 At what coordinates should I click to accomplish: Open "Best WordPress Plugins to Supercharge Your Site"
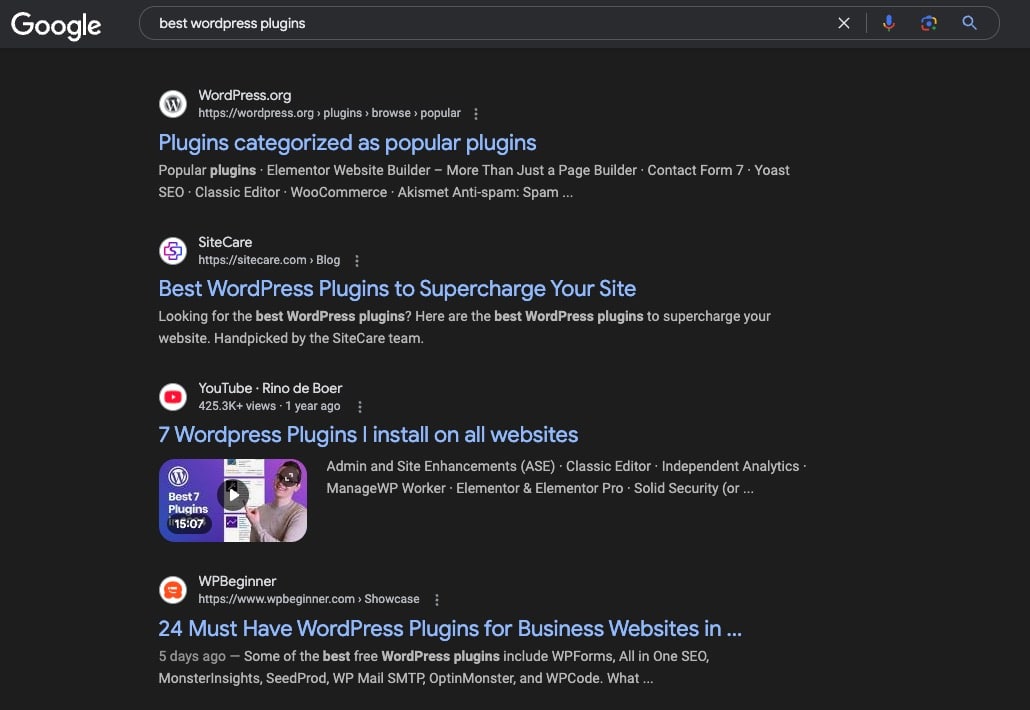coord(397,289)
